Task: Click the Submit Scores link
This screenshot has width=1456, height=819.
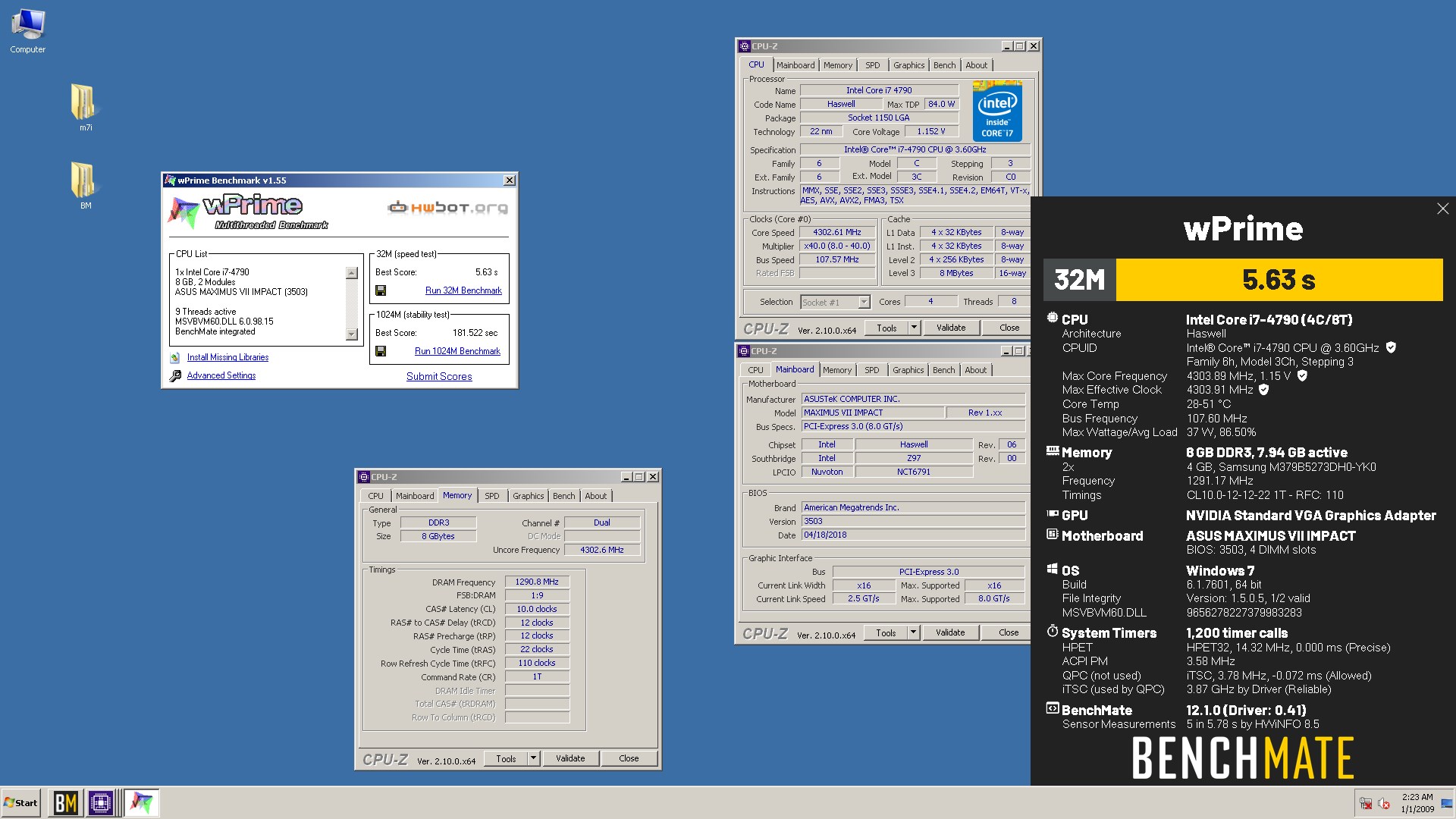Action: pyautogui.click(x=439, y=376)
